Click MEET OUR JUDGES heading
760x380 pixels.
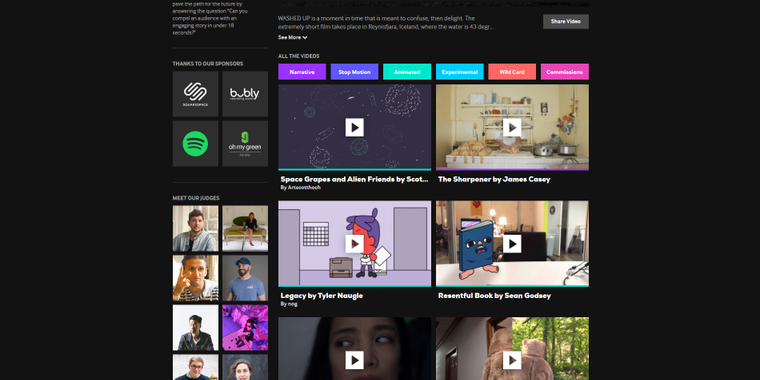pyautogui.click(x=196, y=198)
